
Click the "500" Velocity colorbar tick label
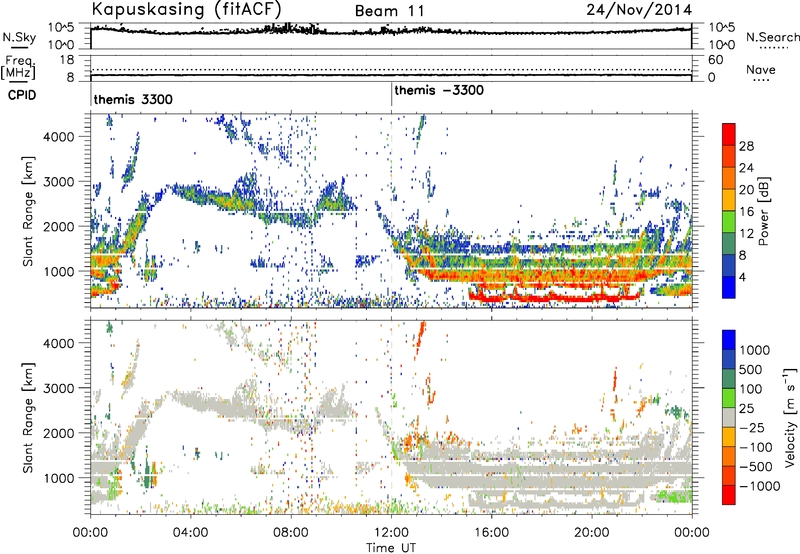pos(750,369)
